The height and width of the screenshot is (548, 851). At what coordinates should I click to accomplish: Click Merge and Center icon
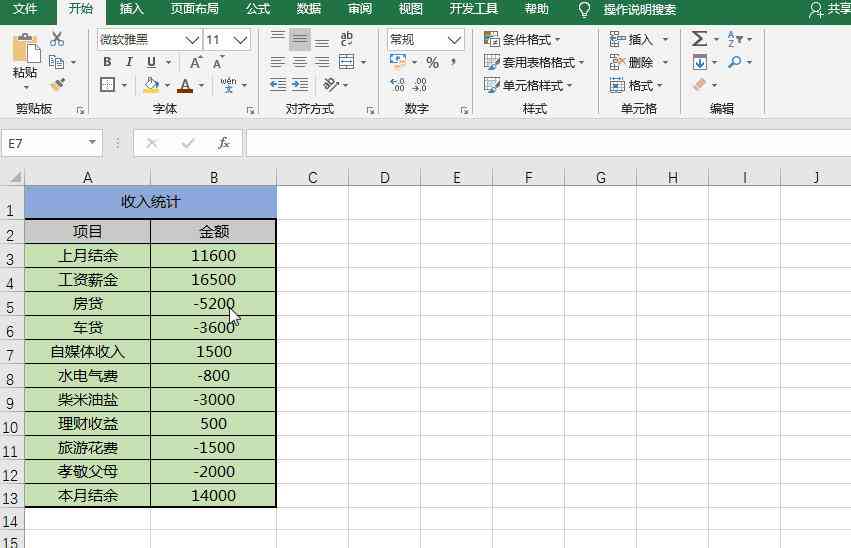346,62
